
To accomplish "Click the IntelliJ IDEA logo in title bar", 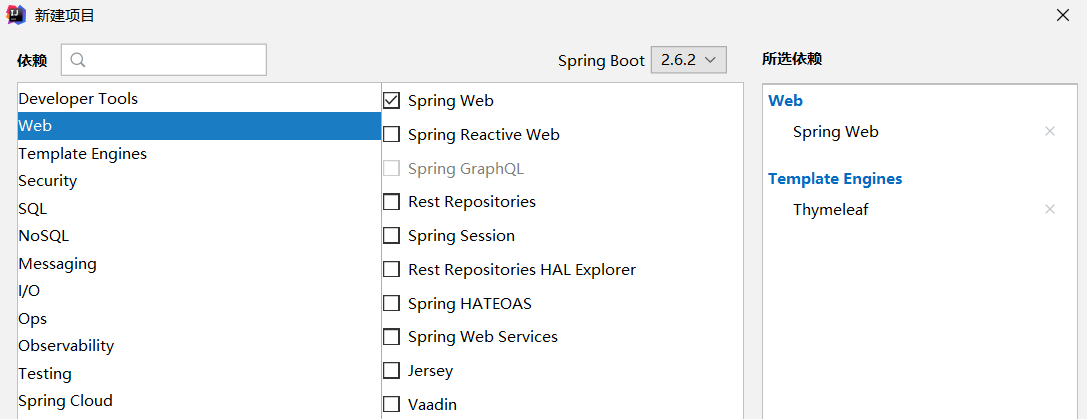I will tap(15, 15).
